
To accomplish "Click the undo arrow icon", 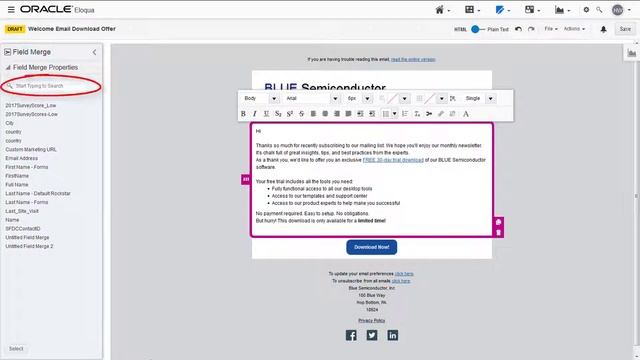I will [518, 29].
